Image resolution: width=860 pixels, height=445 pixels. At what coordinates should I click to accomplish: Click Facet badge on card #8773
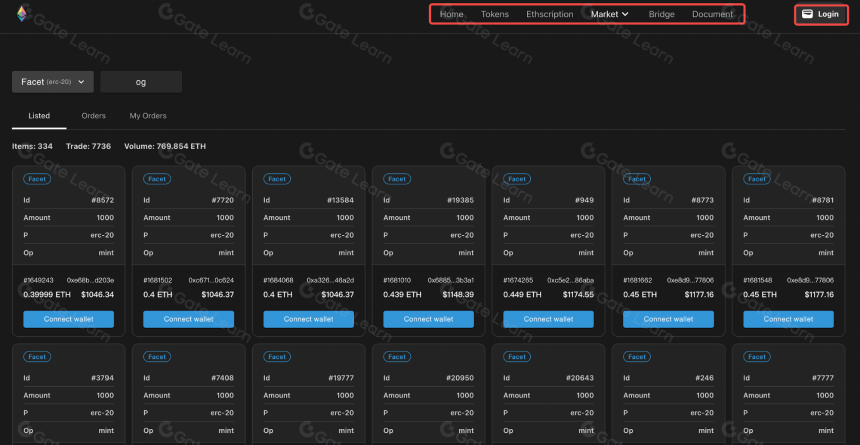tap(637, 179)
